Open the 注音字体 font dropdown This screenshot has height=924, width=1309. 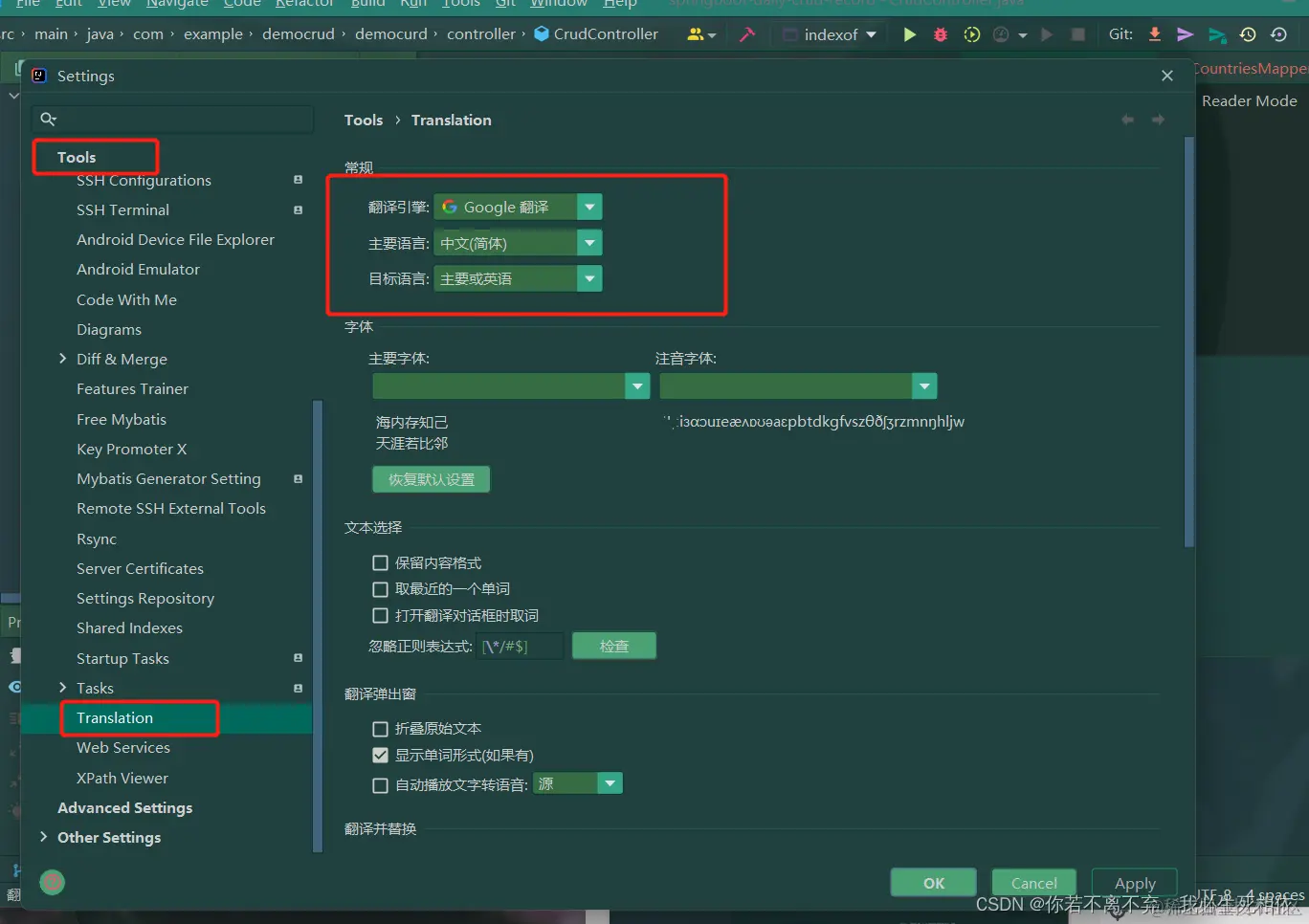(x=798, y=385)
